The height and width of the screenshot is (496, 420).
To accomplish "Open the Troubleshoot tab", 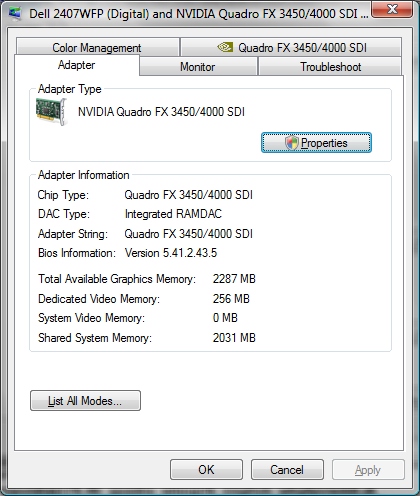I will (x=330, y=66).
